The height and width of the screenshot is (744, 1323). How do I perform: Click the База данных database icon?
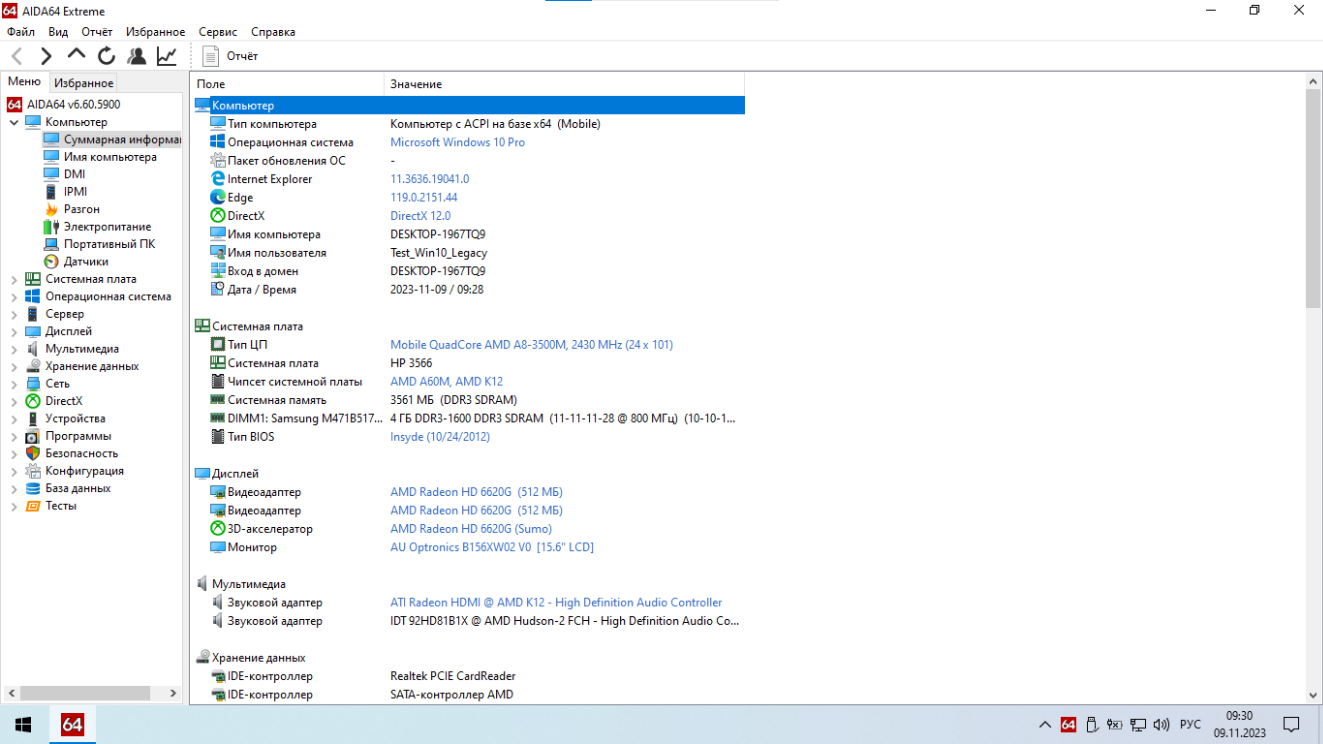(33, 489)
